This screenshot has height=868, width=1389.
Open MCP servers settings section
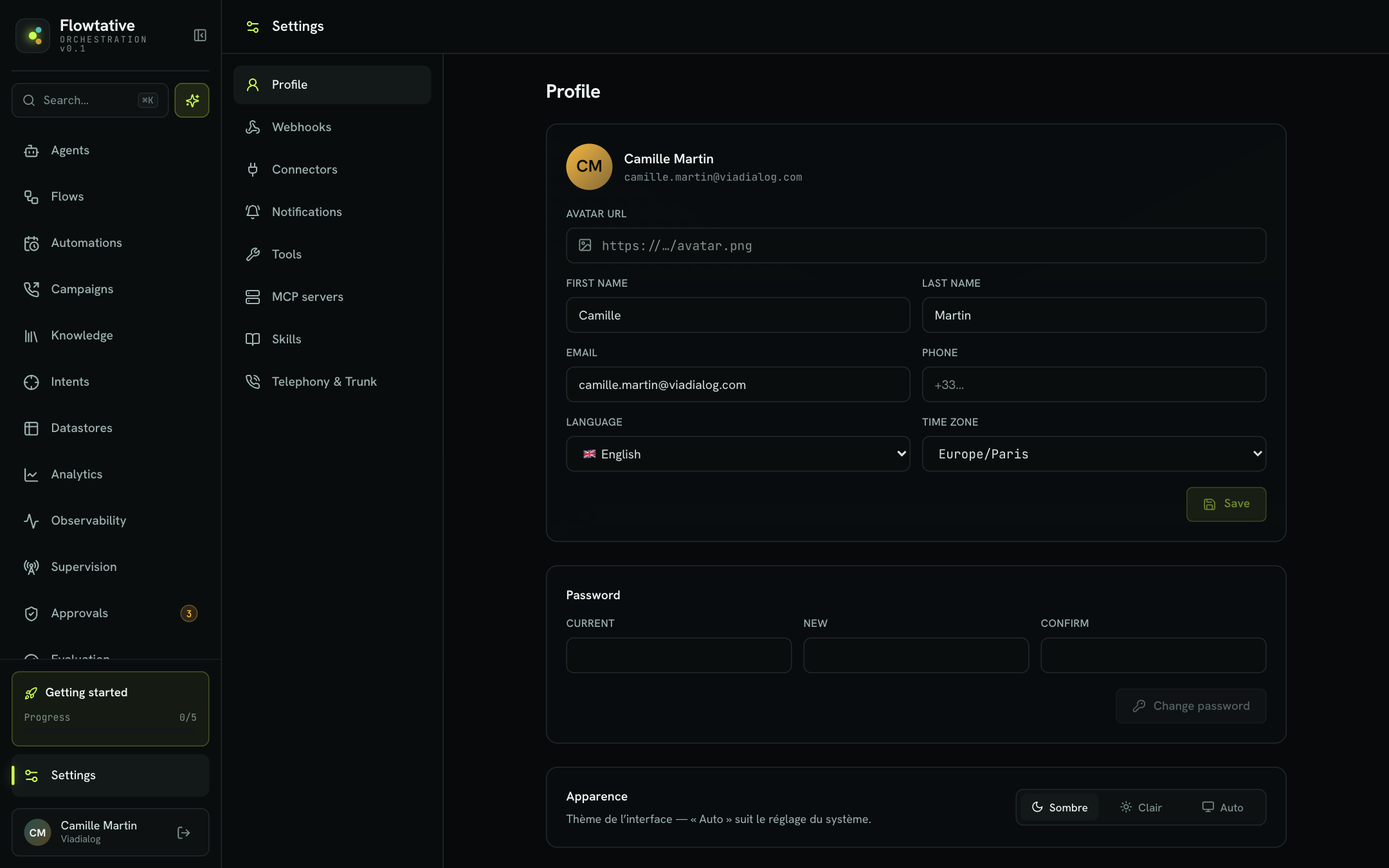click(x=332, y=297)
